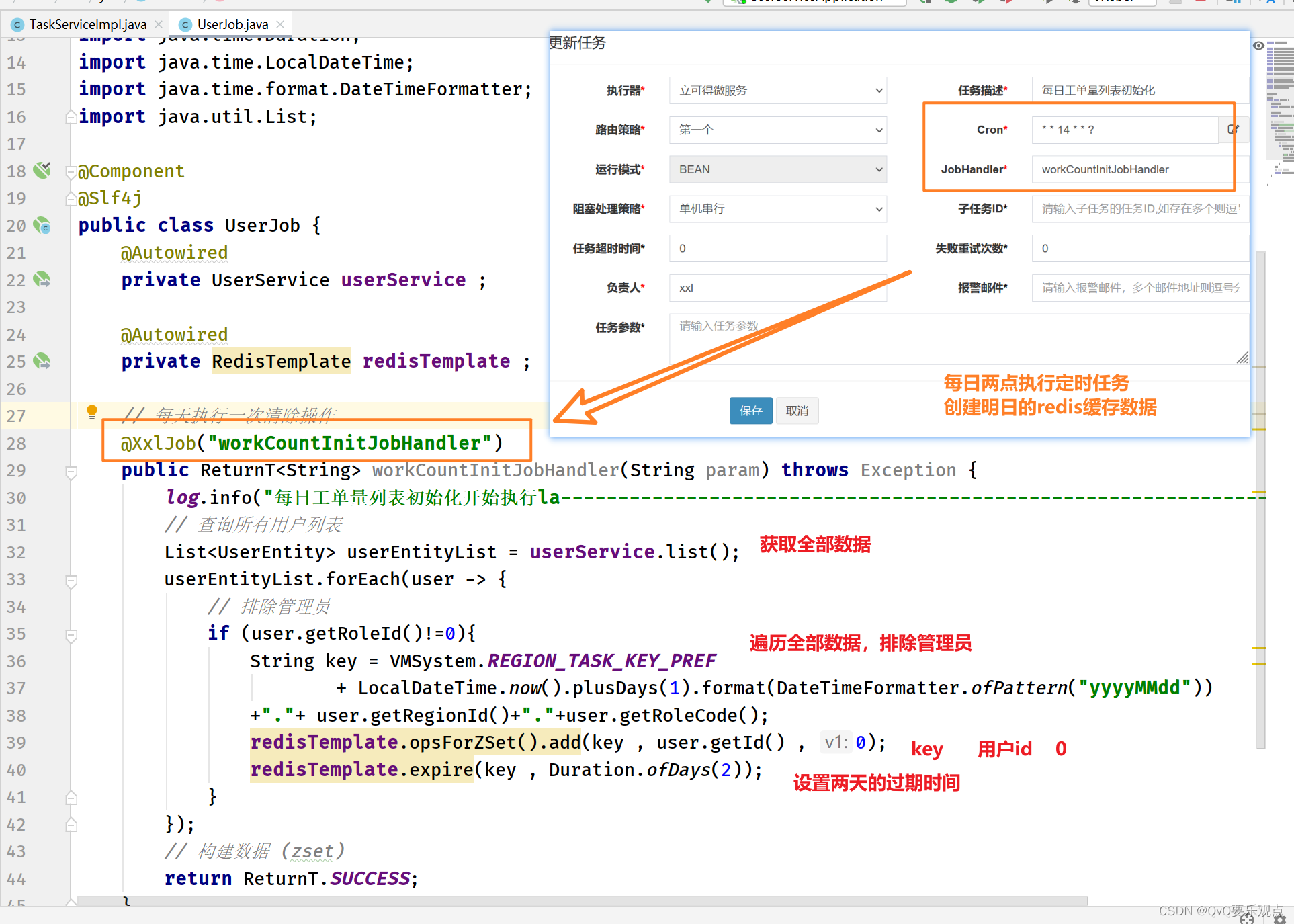Click the 保存 button in the dialog
The image size is (1294, 924).
pos(750,411)
